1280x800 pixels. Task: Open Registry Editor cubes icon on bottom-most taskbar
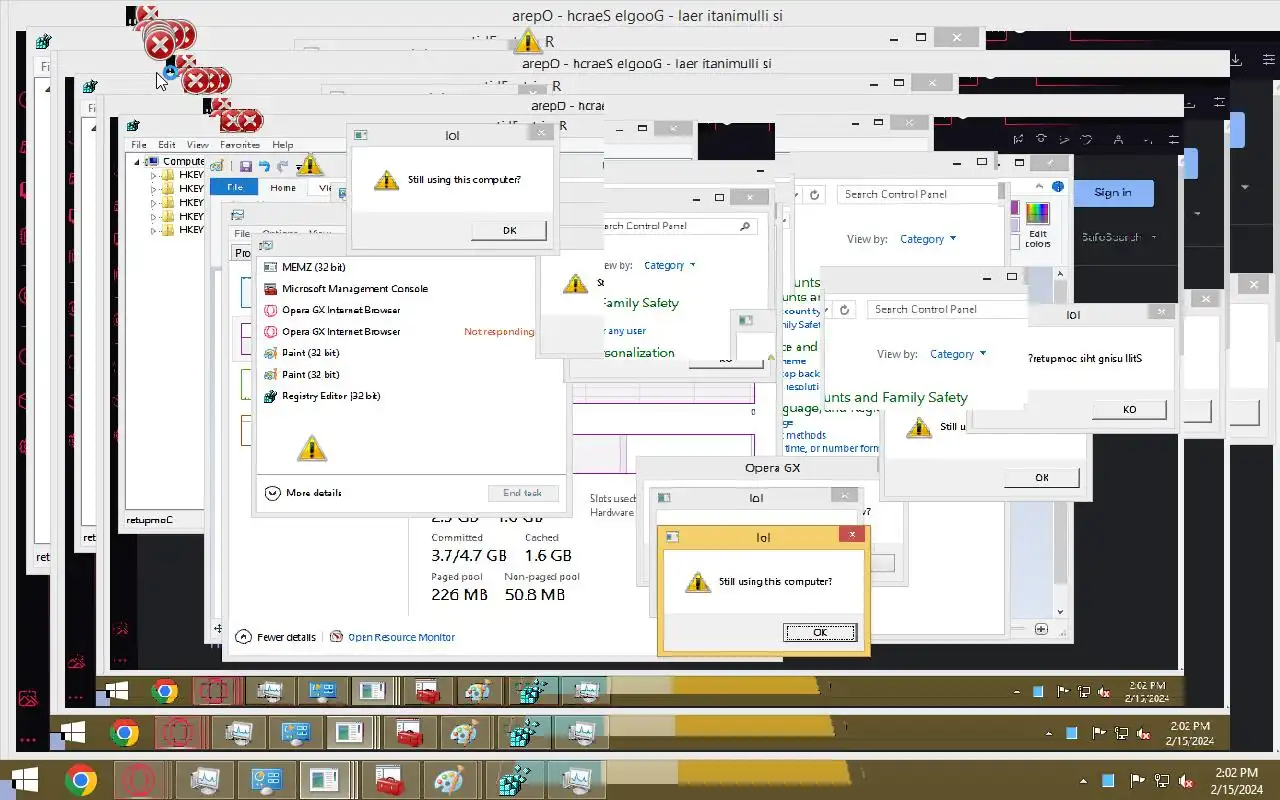(514, 779)
